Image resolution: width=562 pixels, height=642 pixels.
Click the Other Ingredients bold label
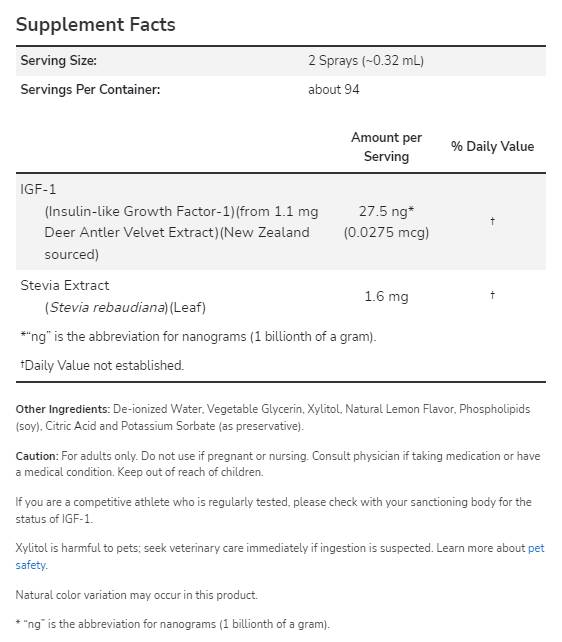(x=63, y=409)
